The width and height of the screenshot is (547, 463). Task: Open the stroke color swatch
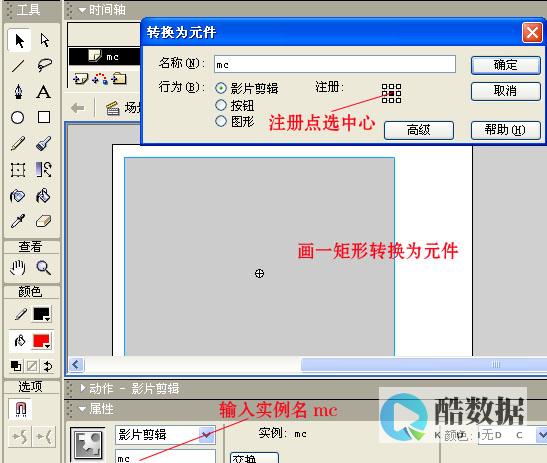(x=42, y=314)
